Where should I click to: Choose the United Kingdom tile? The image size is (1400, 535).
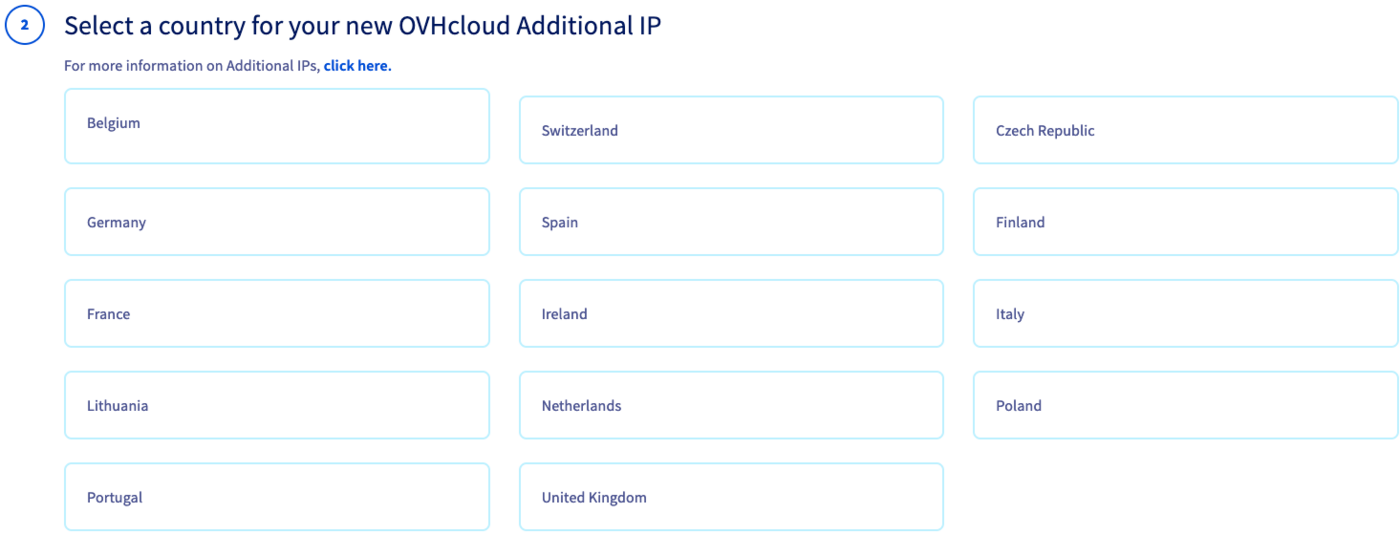[x=731, y=497]
